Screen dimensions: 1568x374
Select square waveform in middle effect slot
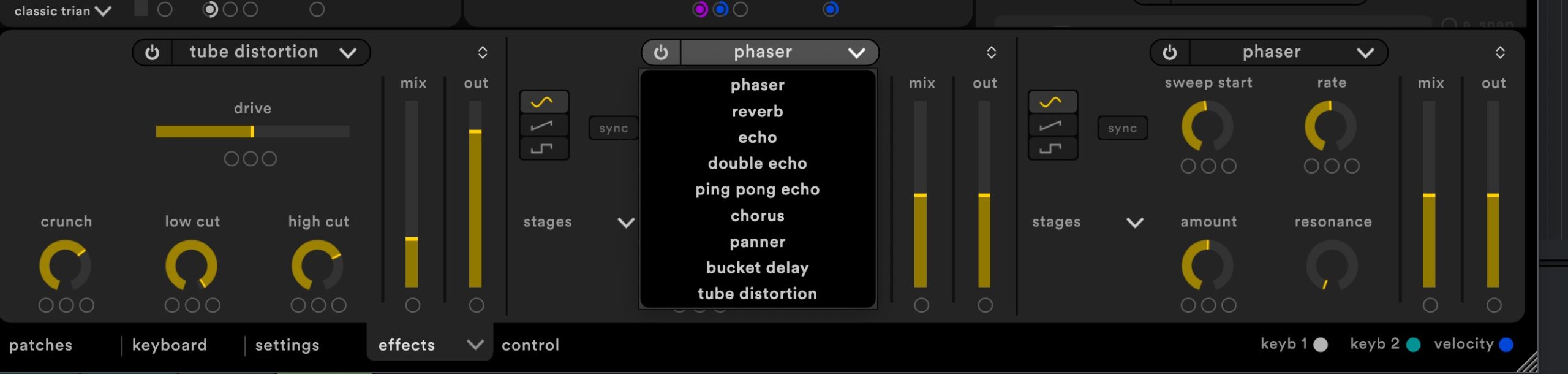543,148
